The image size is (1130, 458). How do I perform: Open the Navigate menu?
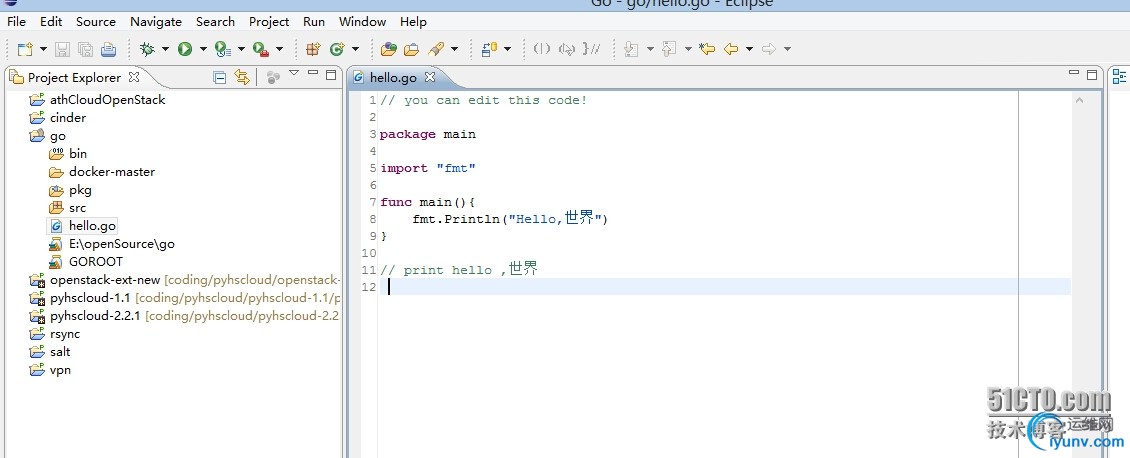pos(156,22)
